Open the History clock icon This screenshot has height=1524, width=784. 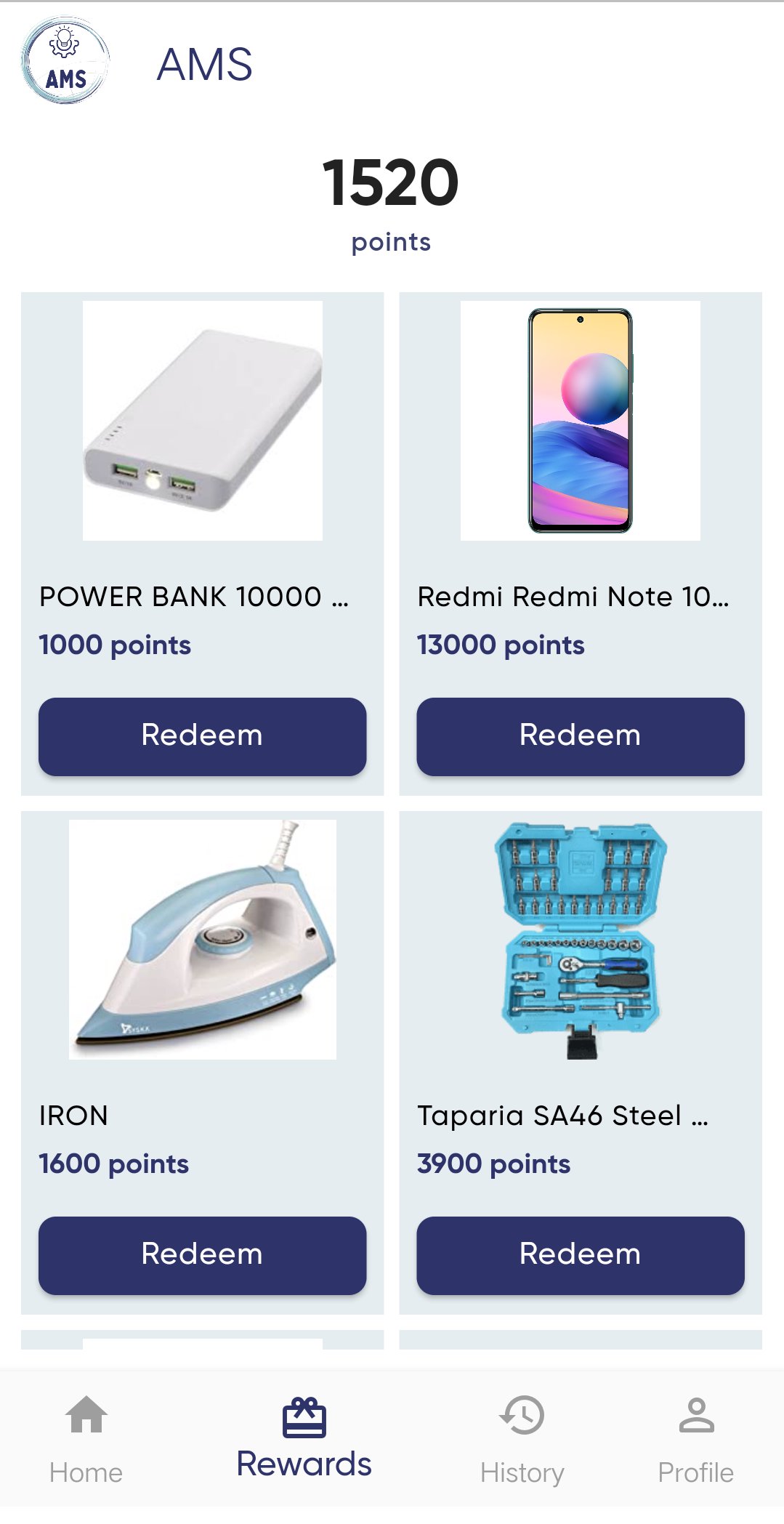[522, 1414]
